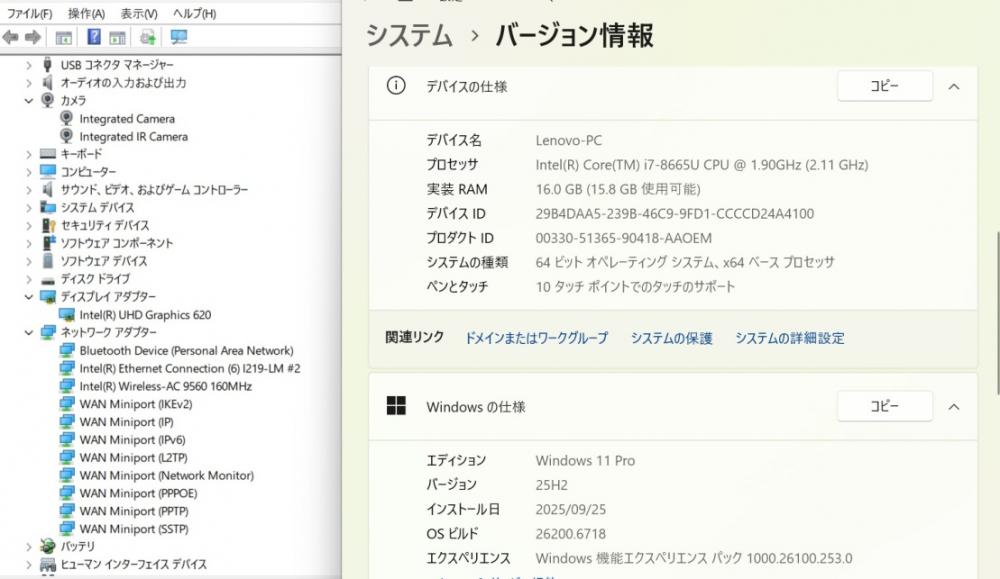Image resolution: width=1000 pixels, height=579 pixels.
Task: Expand USB コネクタ マネージャー node
Action: click(x=29, y=65)
